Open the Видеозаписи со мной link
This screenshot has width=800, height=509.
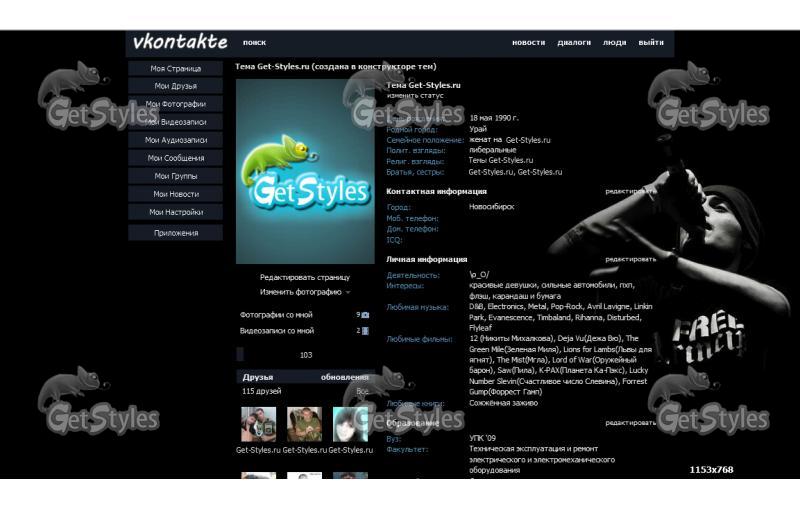pos(277,331)
